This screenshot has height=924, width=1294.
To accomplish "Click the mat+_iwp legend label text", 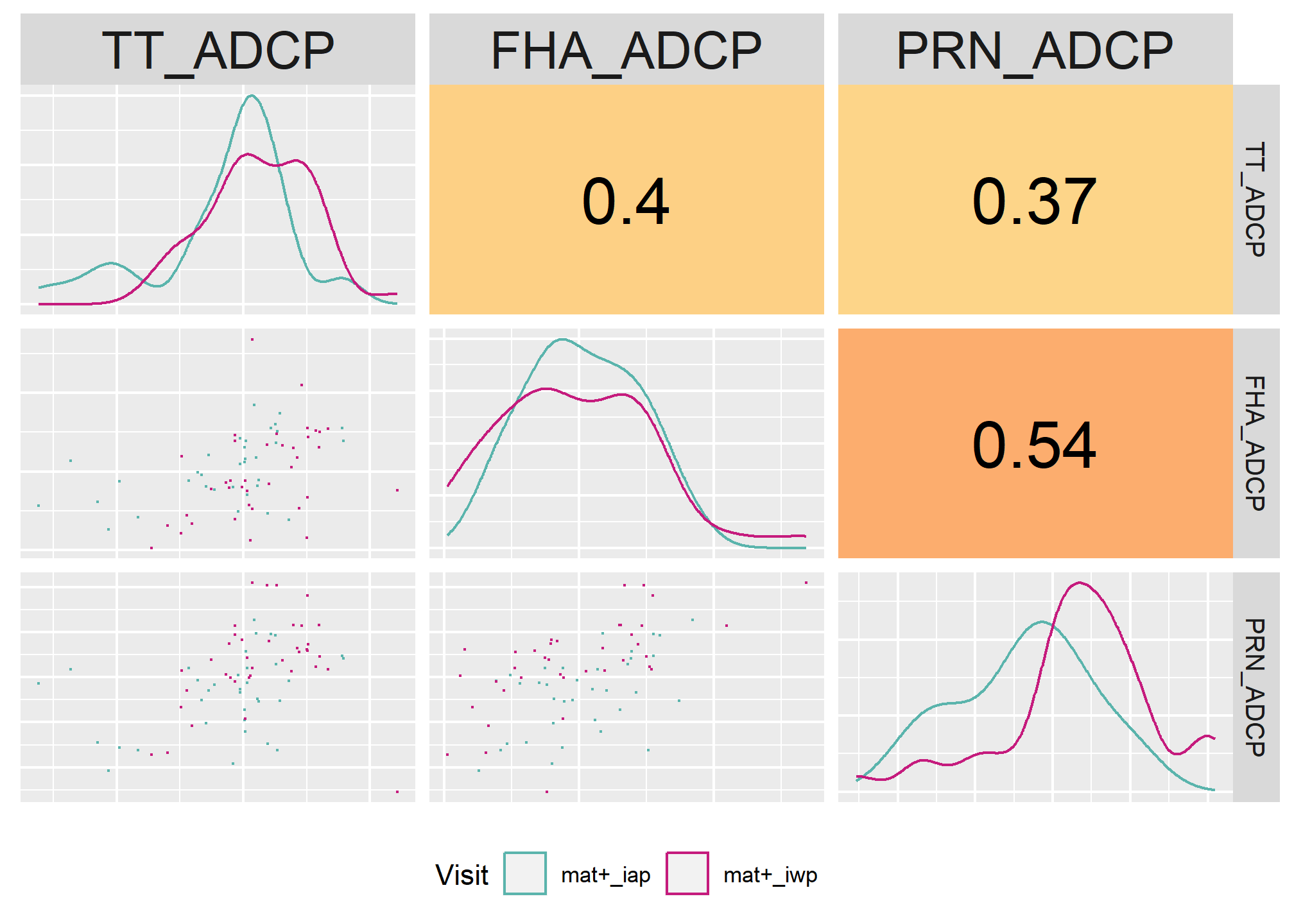I will click(770, 875).
